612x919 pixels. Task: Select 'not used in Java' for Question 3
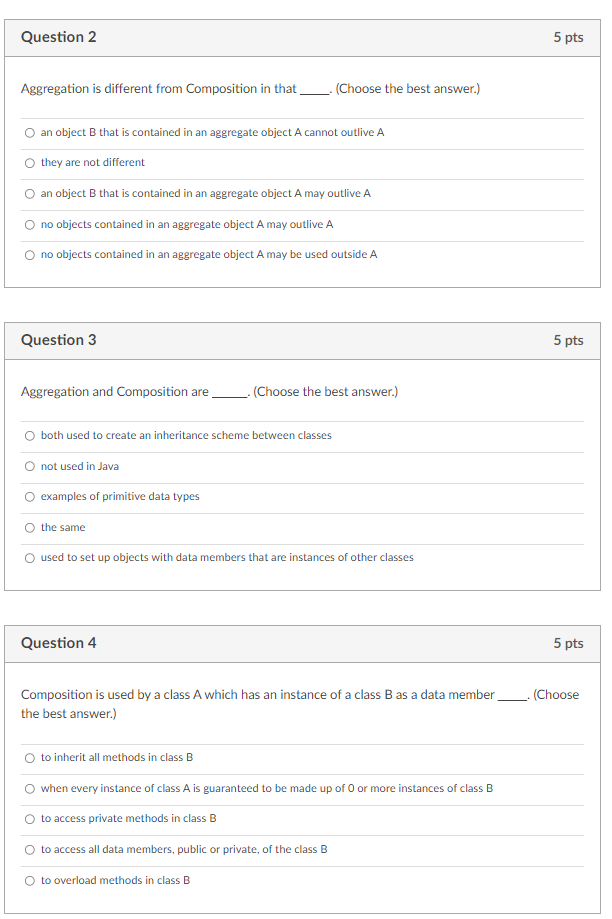pyautogui.click(x=30, y=466)
